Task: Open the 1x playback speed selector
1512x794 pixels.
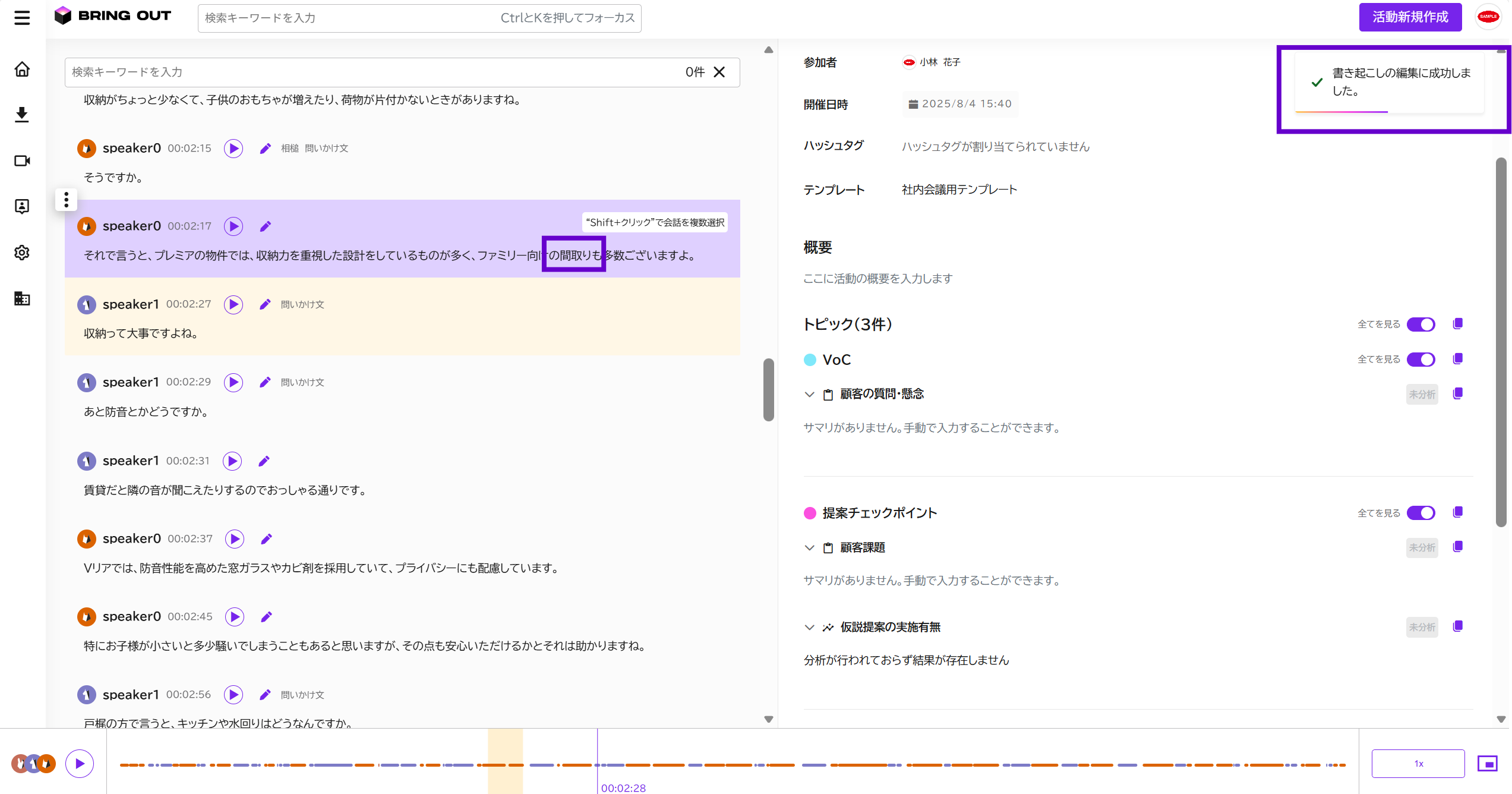Action: click(x=1418, y=764)
